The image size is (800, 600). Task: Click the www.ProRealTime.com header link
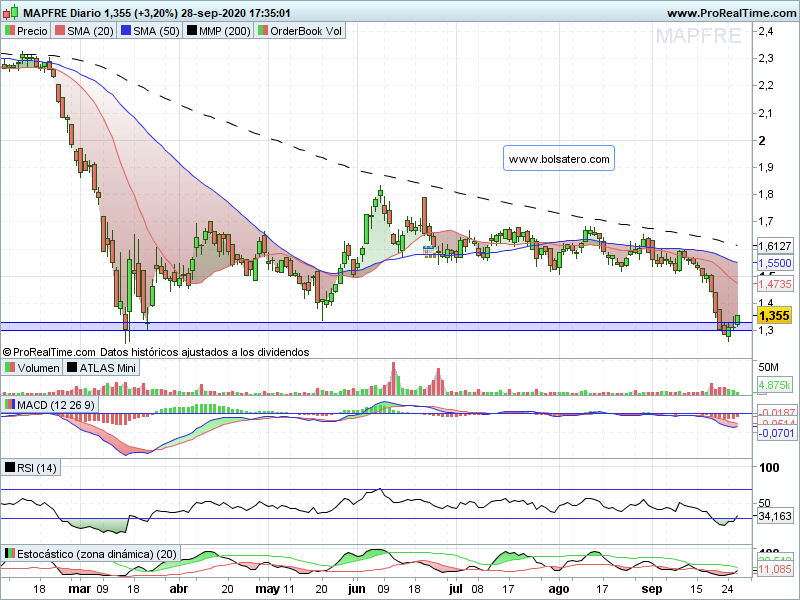click(733, 13)
